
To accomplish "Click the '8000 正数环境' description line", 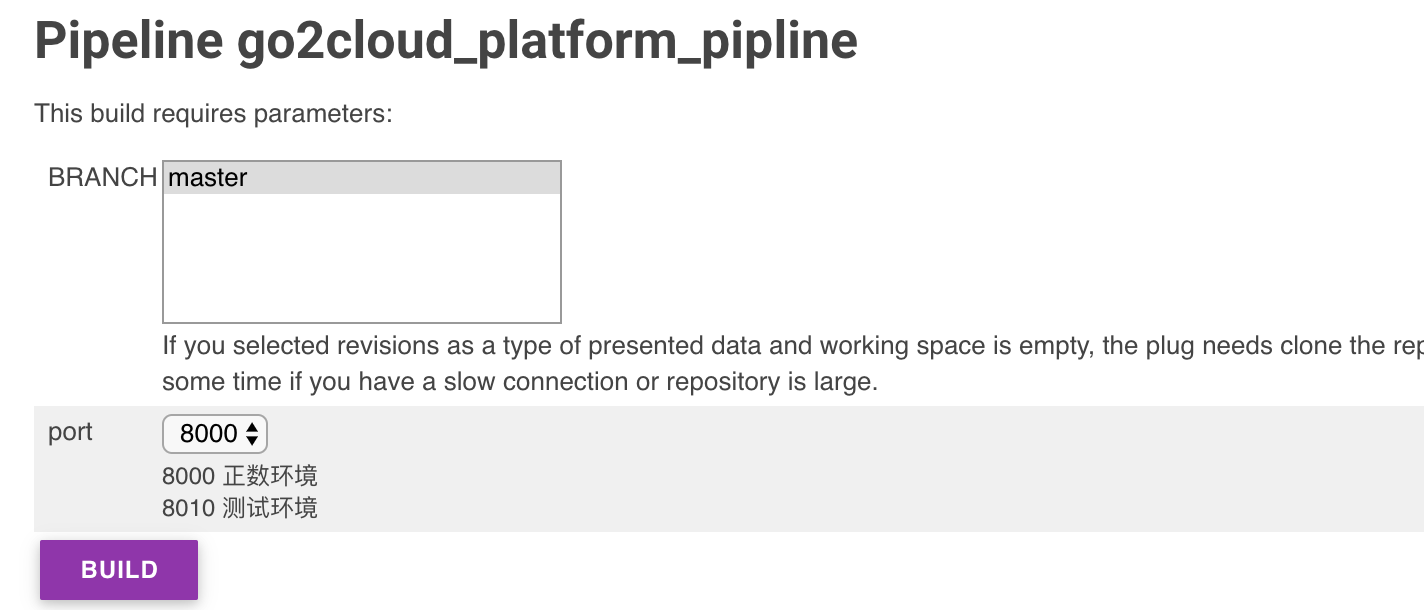I will [x=240, y=476].
